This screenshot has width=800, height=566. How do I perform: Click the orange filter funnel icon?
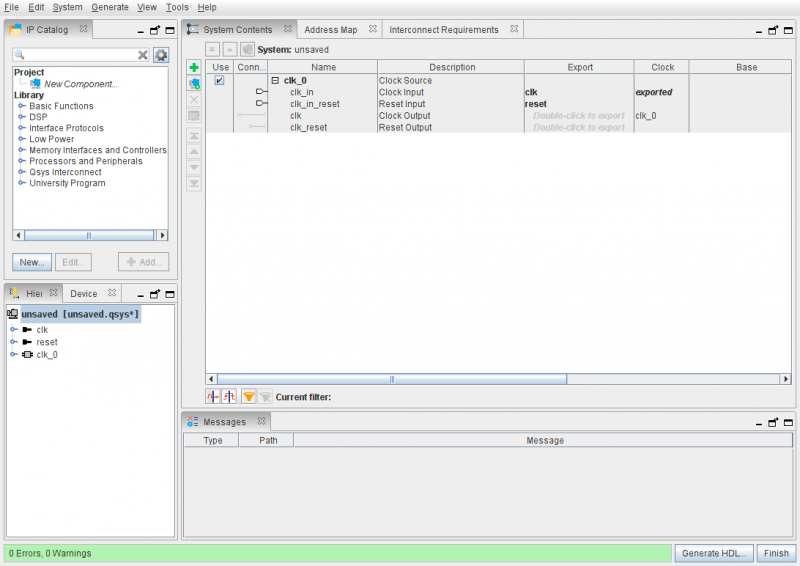(249, 397)
